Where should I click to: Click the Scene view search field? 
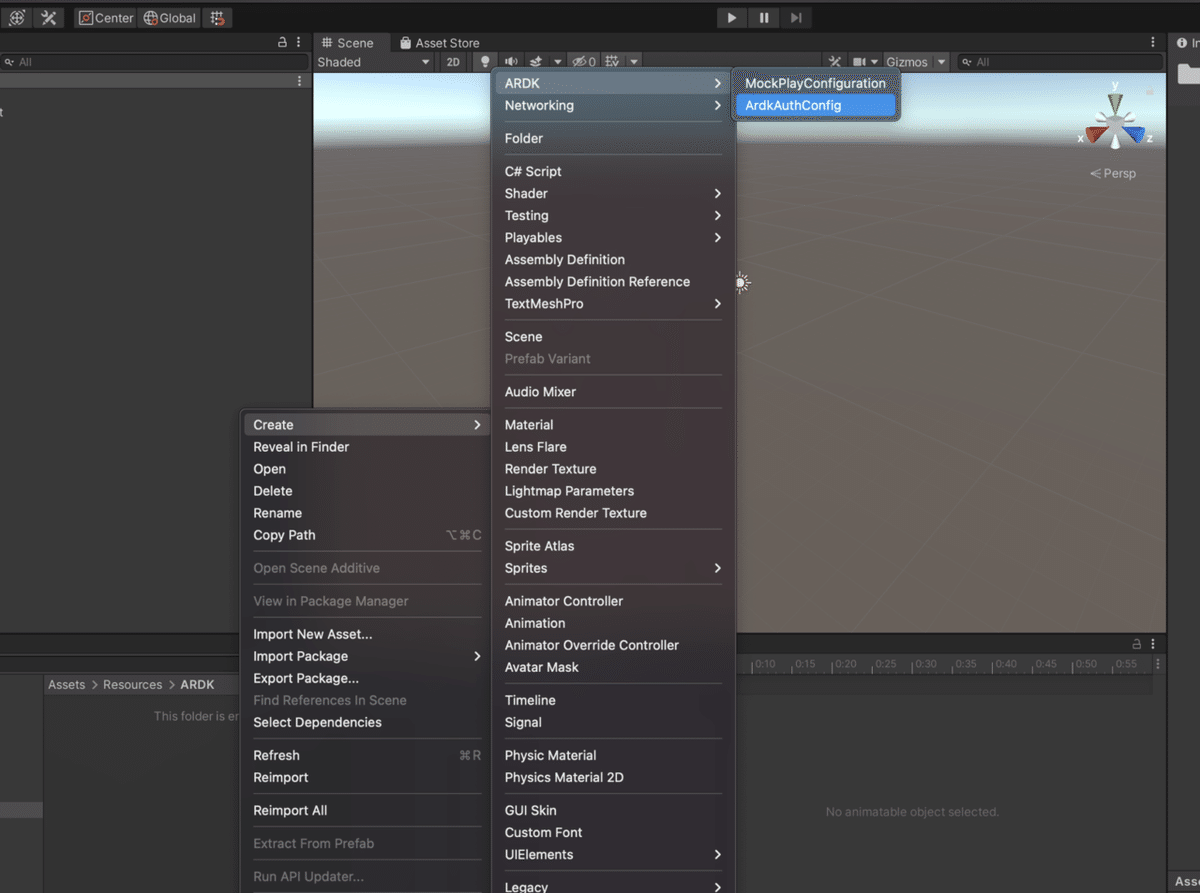point(1060,62)
